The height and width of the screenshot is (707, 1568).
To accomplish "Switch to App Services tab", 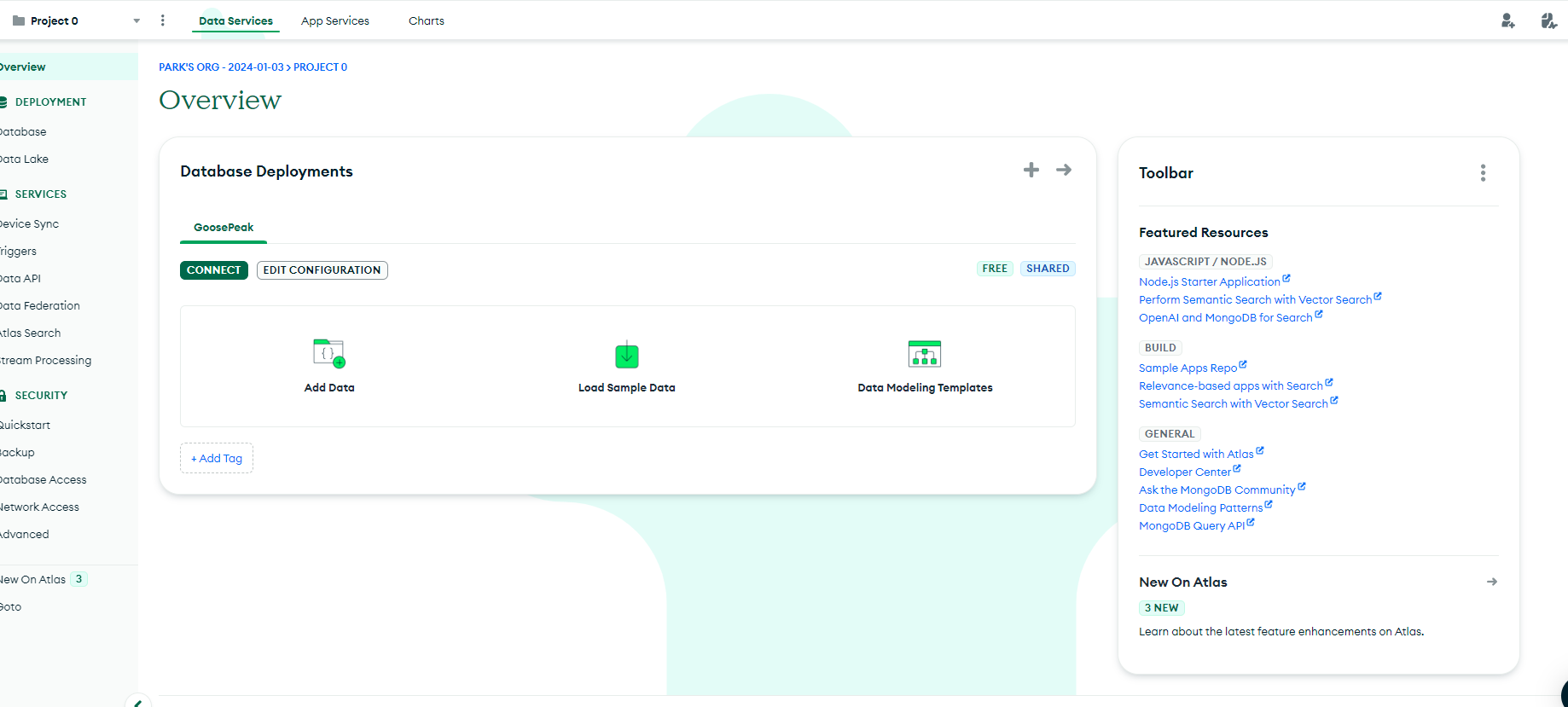I will tap(334, 20).
